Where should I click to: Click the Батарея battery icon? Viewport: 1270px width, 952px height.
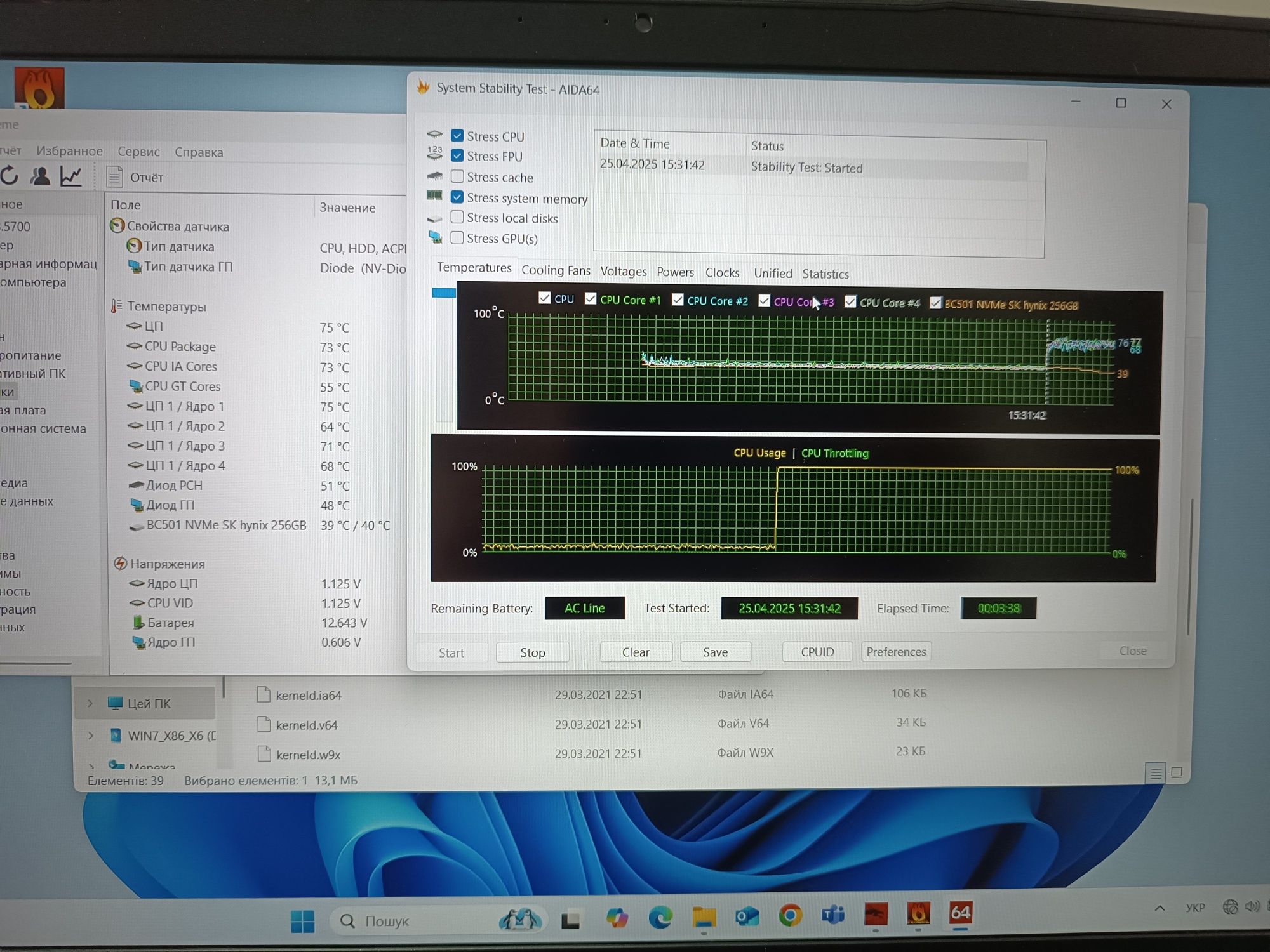click(138, 622)
